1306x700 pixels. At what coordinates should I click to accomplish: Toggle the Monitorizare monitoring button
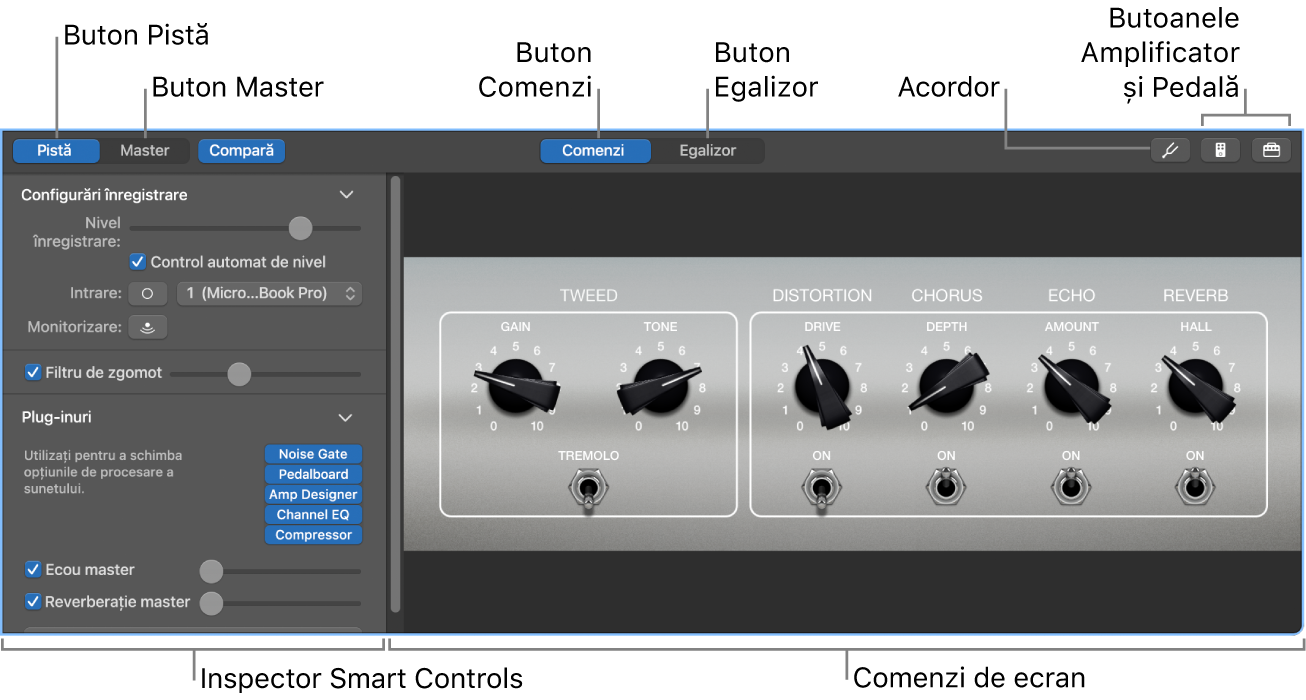[148, 327]
